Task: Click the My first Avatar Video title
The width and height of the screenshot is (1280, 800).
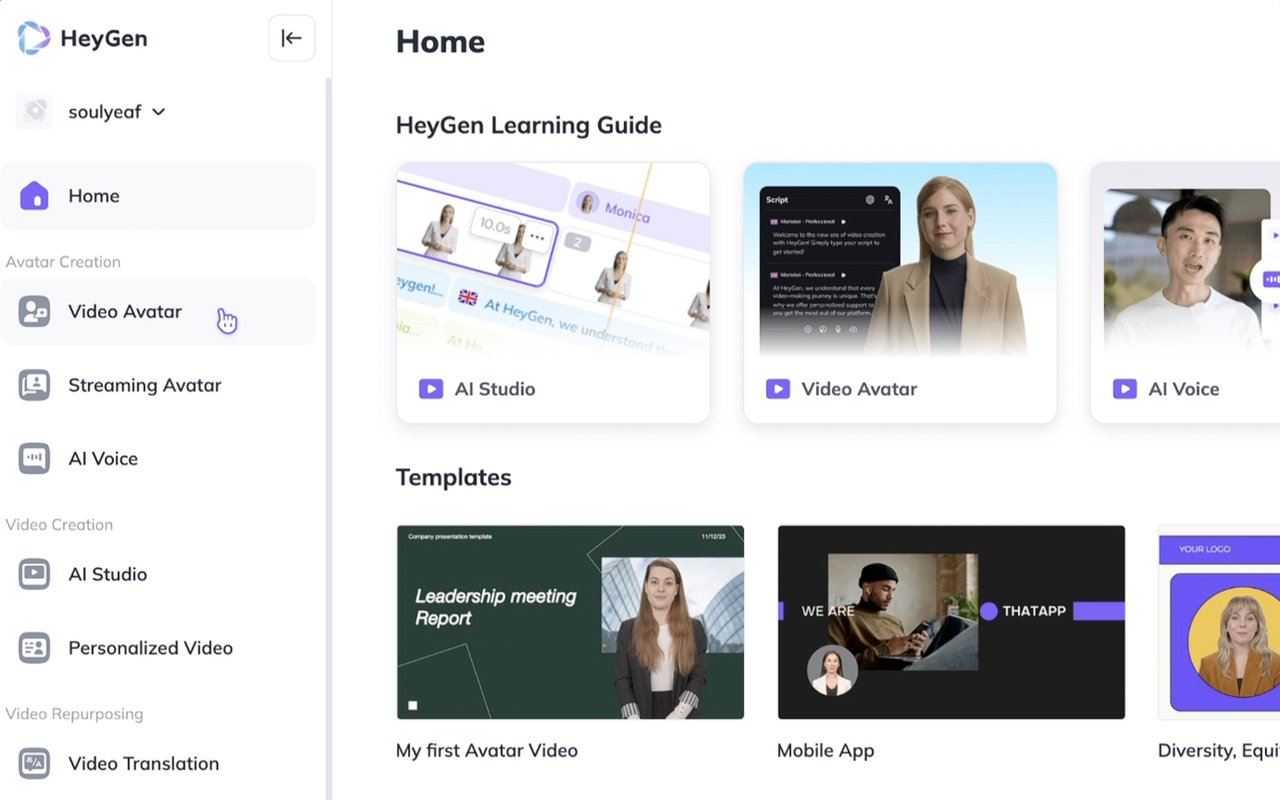Action: pyautogui.click(x=487, y=750)
